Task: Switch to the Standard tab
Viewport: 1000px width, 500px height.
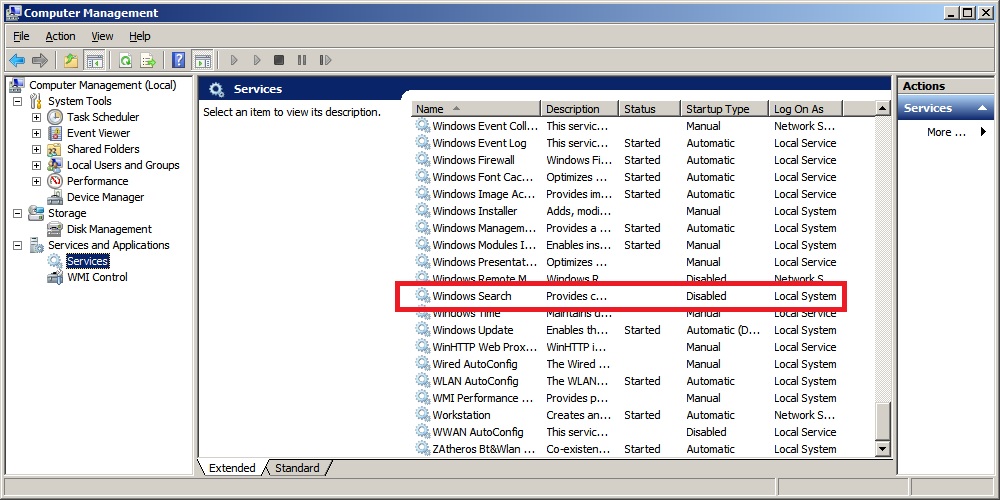Action: click(x=297, y=468)
